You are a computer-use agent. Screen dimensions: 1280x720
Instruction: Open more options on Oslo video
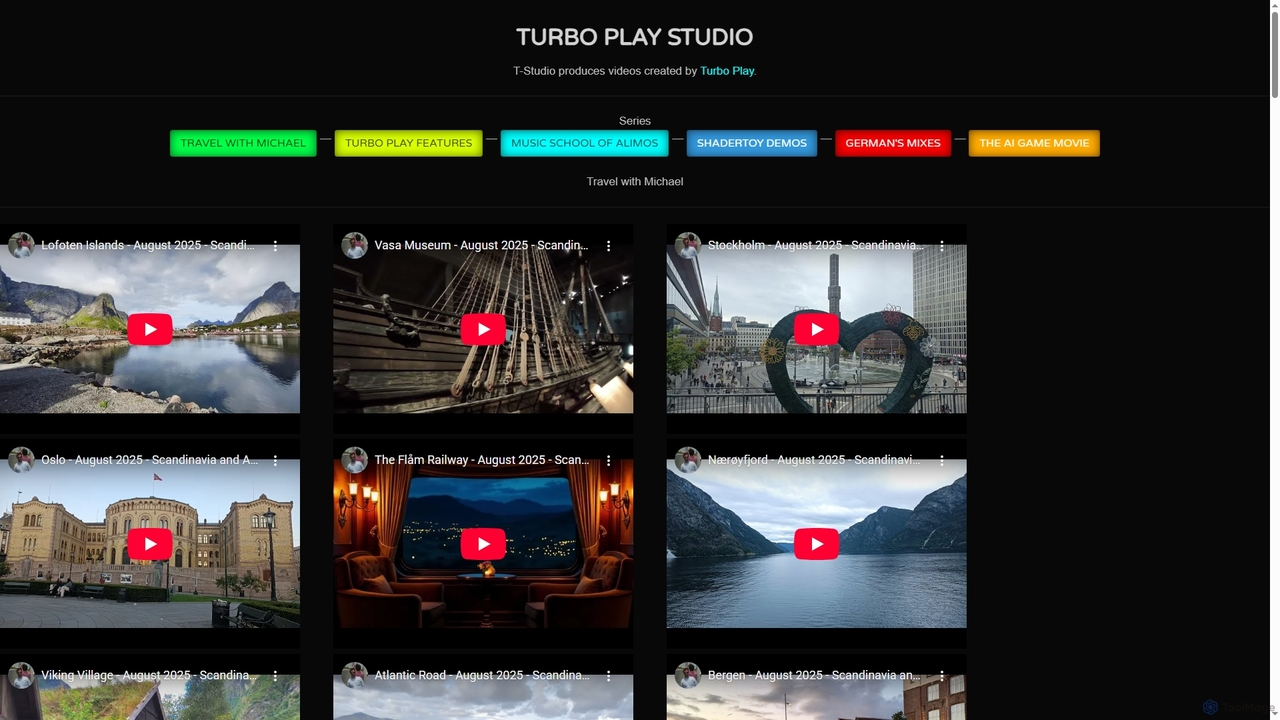275,460
